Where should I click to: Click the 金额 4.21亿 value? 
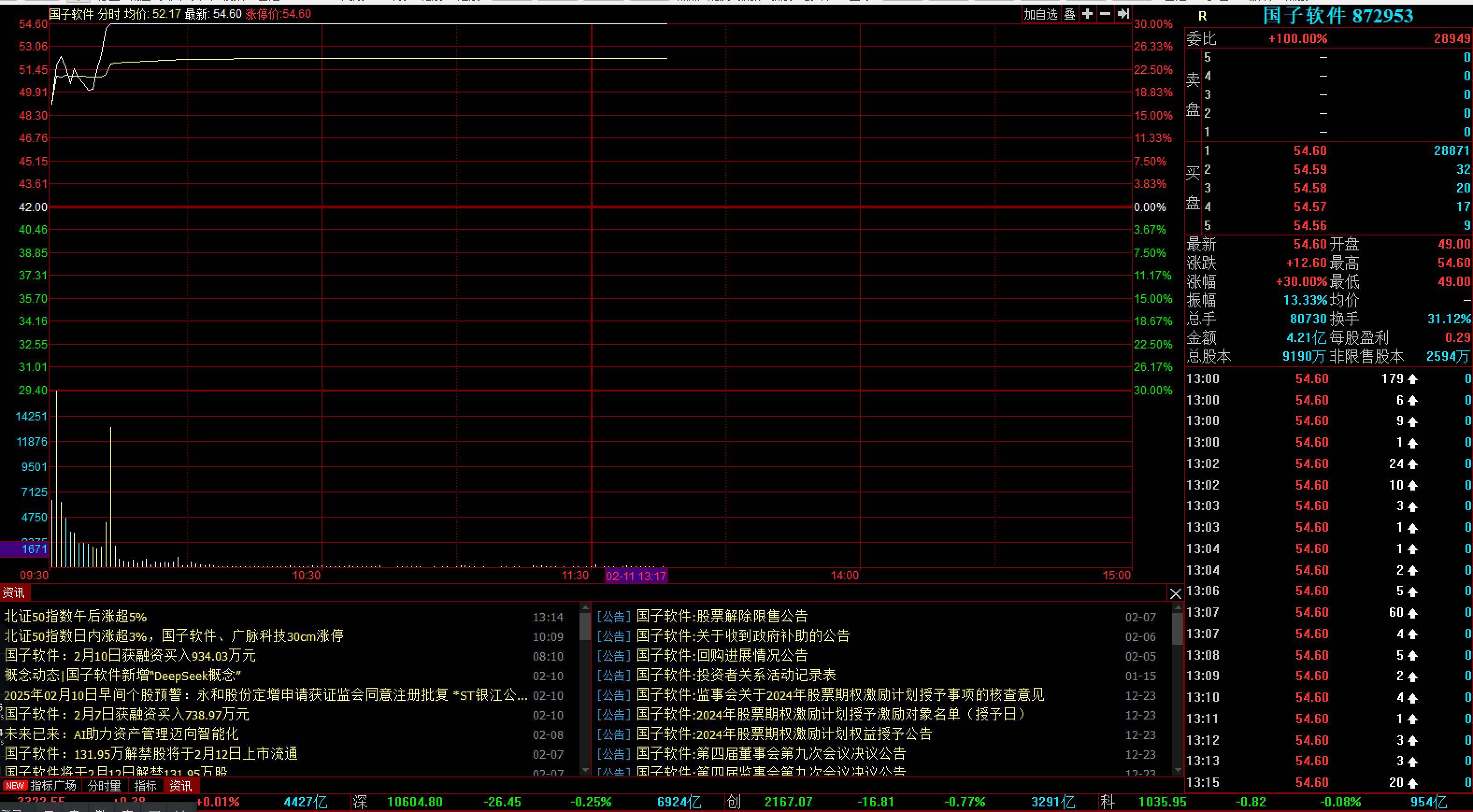point(1307,338)
